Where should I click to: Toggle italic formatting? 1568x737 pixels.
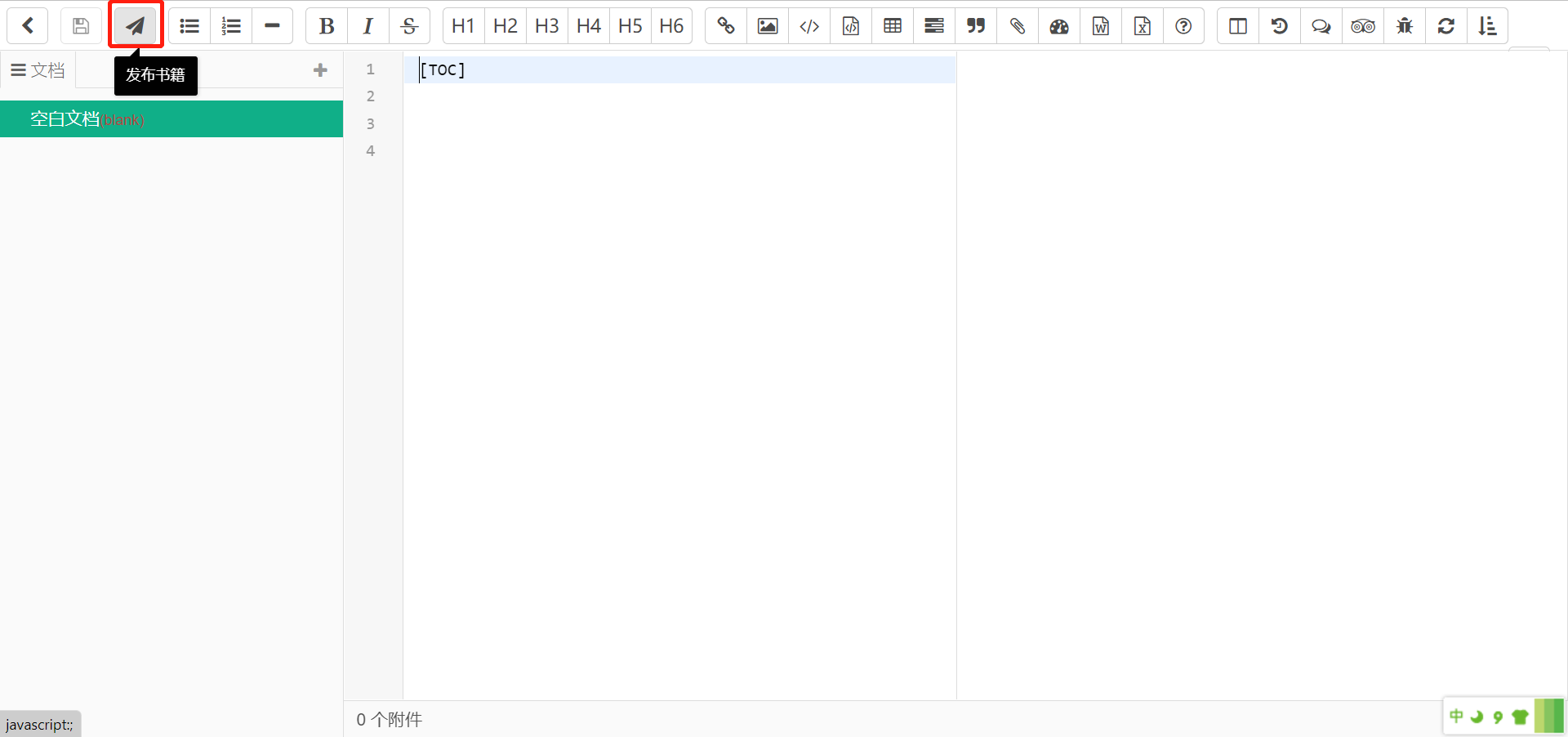point(368,26)
